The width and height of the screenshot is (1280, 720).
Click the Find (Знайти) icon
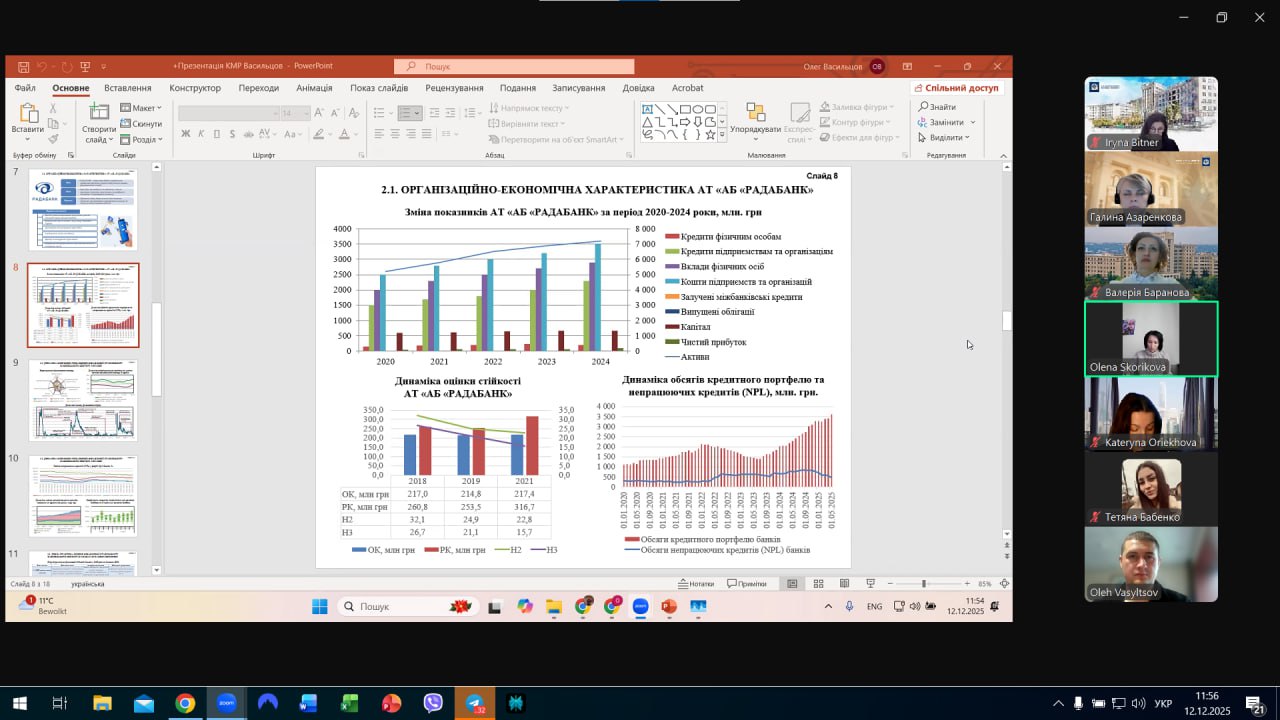click(x=937, y=107)
